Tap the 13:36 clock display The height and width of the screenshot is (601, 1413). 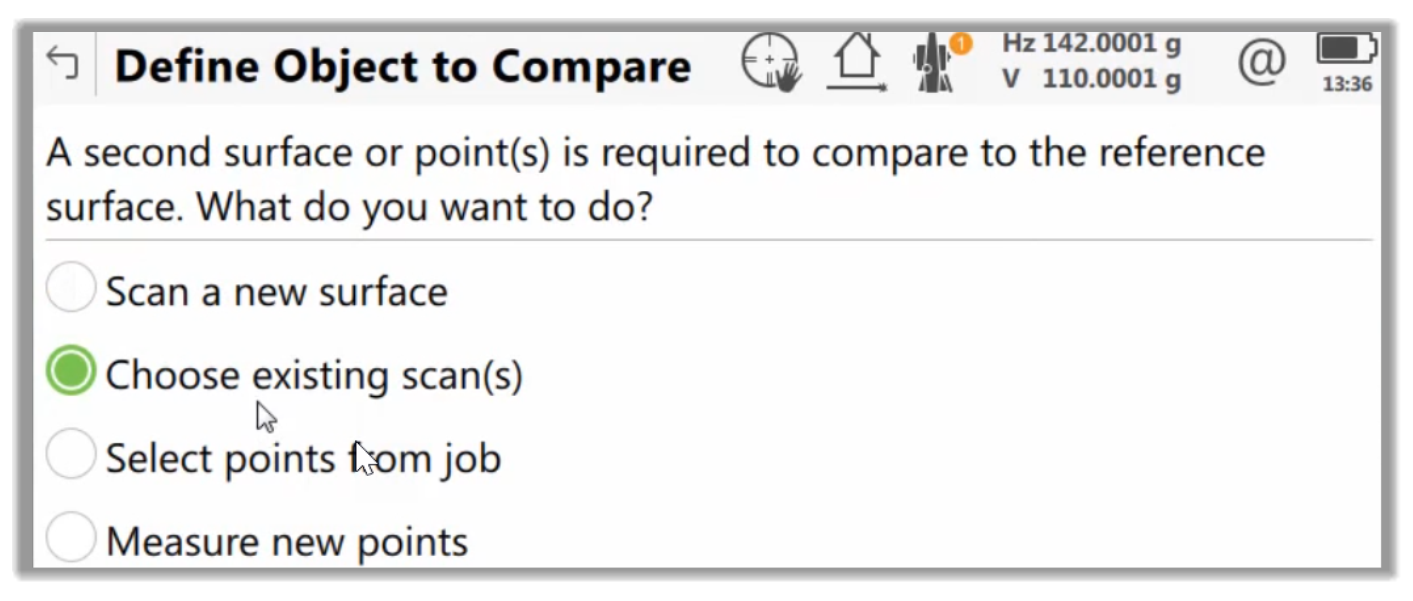[1347, 84]
